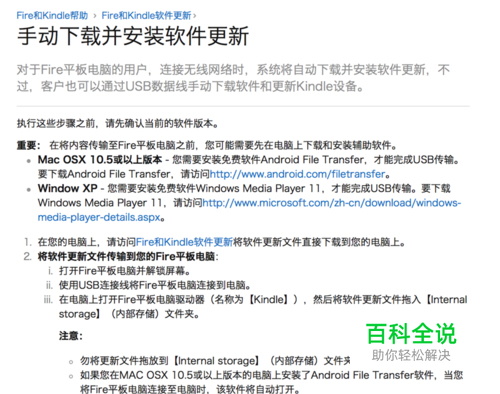Open the Fire和Kindle软件更新 breadcrumb link

(146, 15)
